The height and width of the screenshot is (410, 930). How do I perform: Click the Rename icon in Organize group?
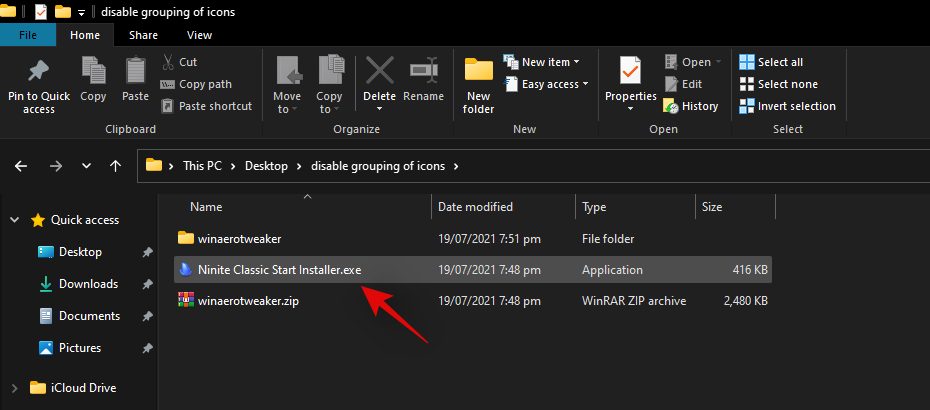pos(423,72)
